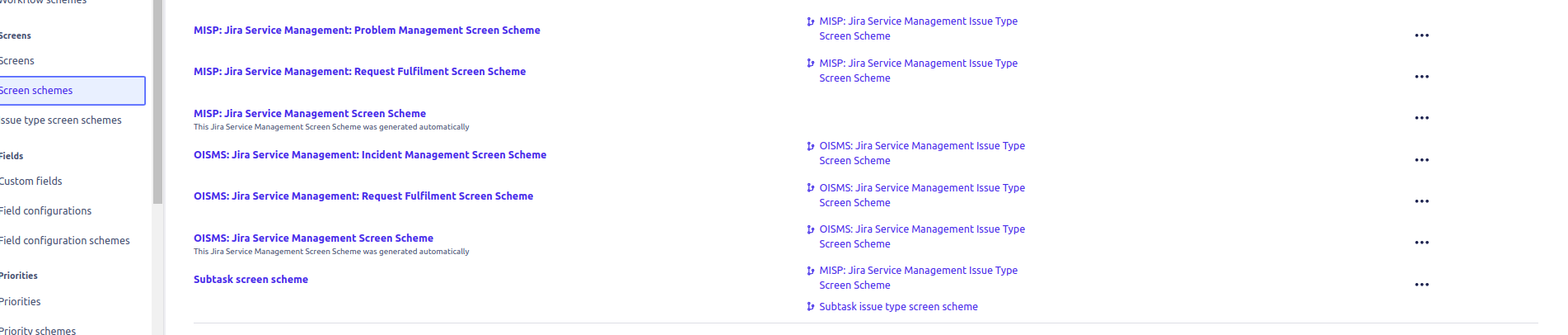Open actions menu for Problem Management Screen Scheme
The width and height of the screenshot is (1568, 335).
1421,35
